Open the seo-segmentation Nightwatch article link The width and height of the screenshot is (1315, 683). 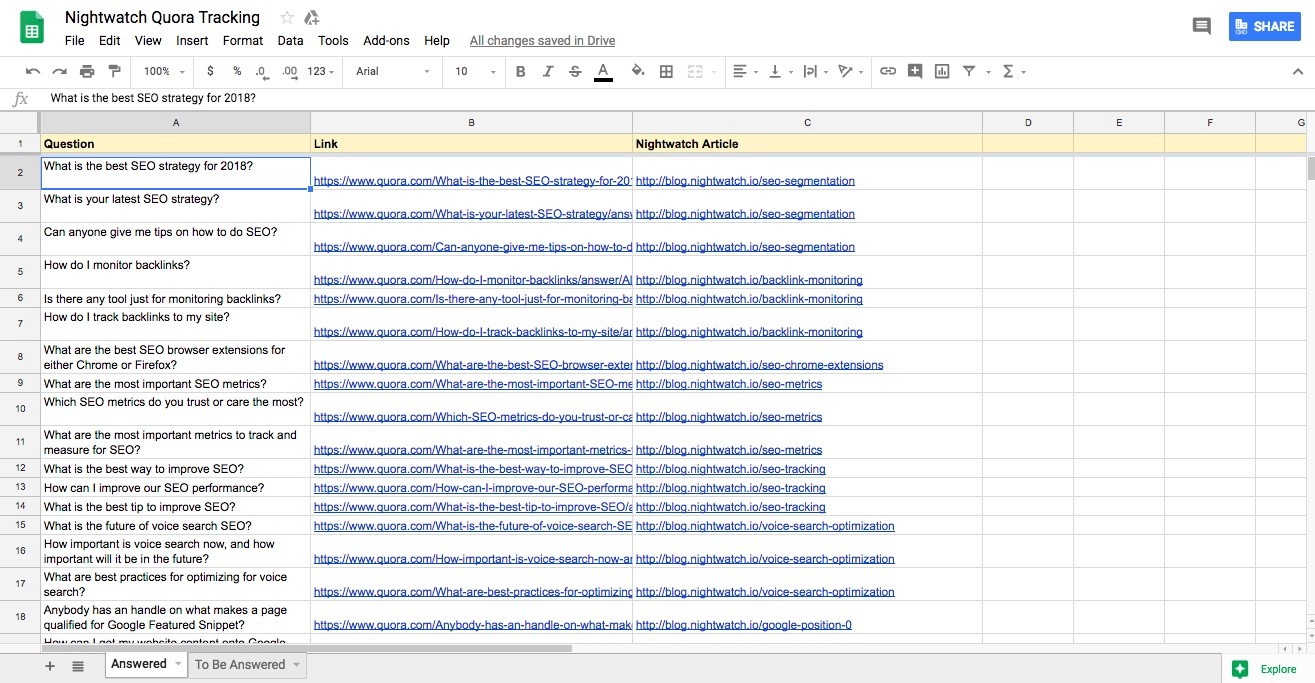pyautogui.click(x=744, y=180)
